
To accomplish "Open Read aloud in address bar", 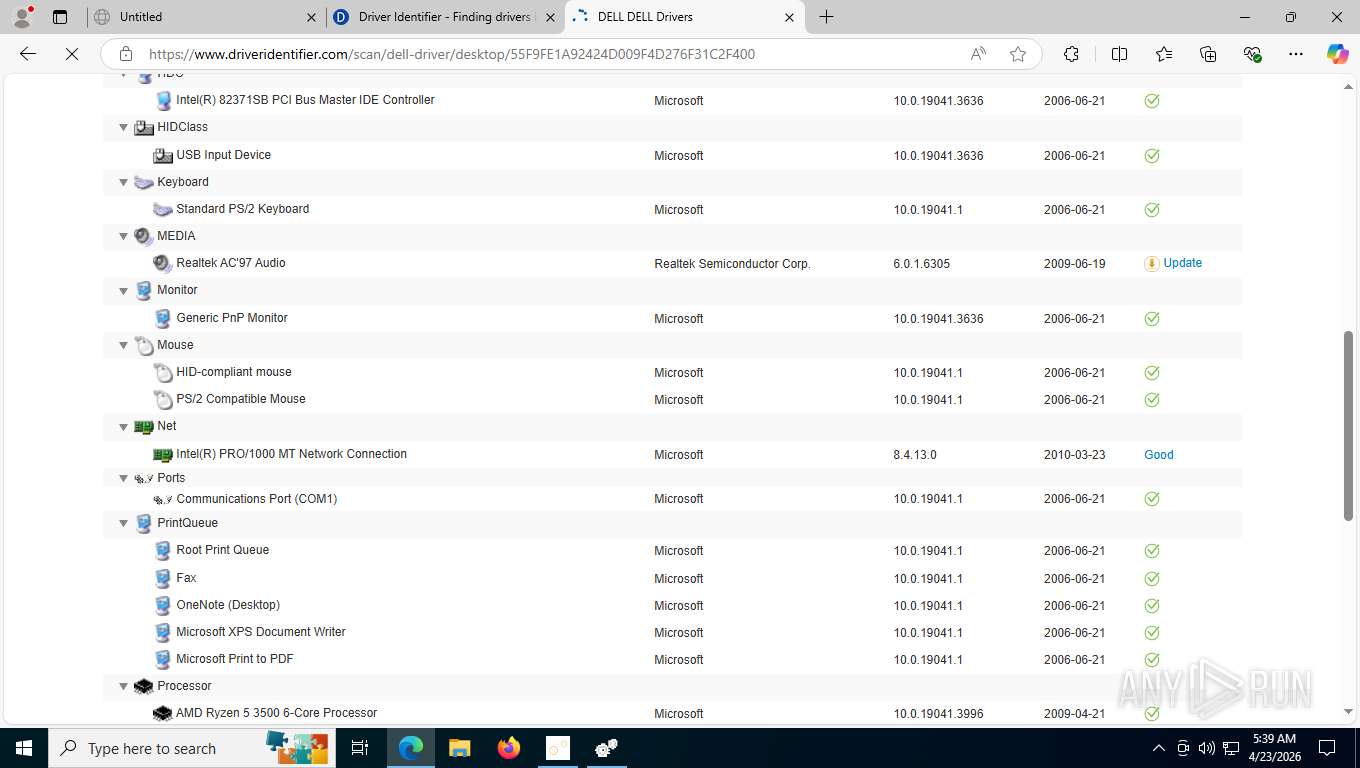I will click(x=978, y=54).
